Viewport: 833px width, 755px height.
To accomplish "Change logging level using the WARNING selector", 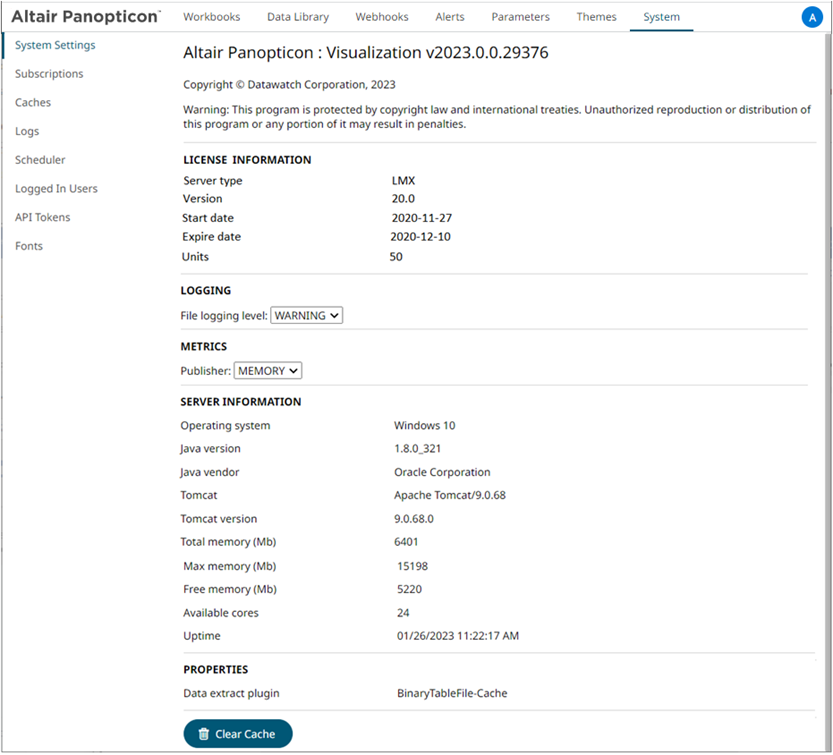I will (x=306, y=315).
